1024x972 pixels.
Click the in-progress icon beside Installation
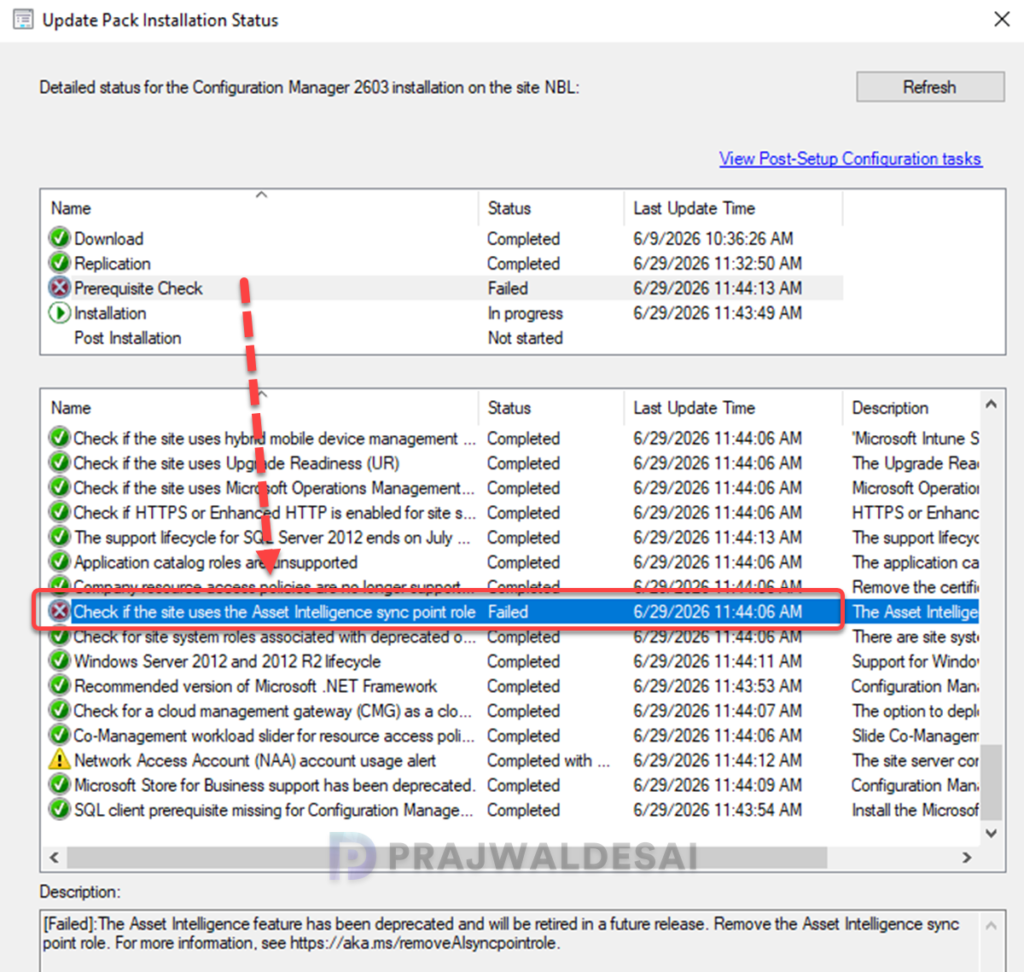[x=59, y=313]
